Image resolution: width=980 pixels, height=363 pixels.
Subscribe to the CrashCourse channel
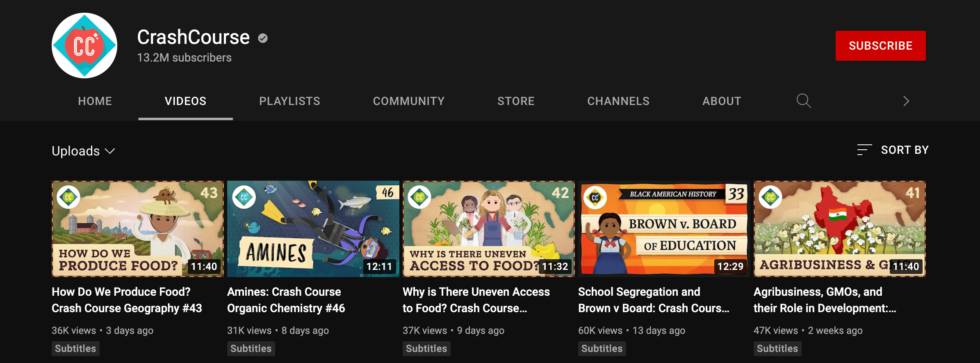(881, 46)
